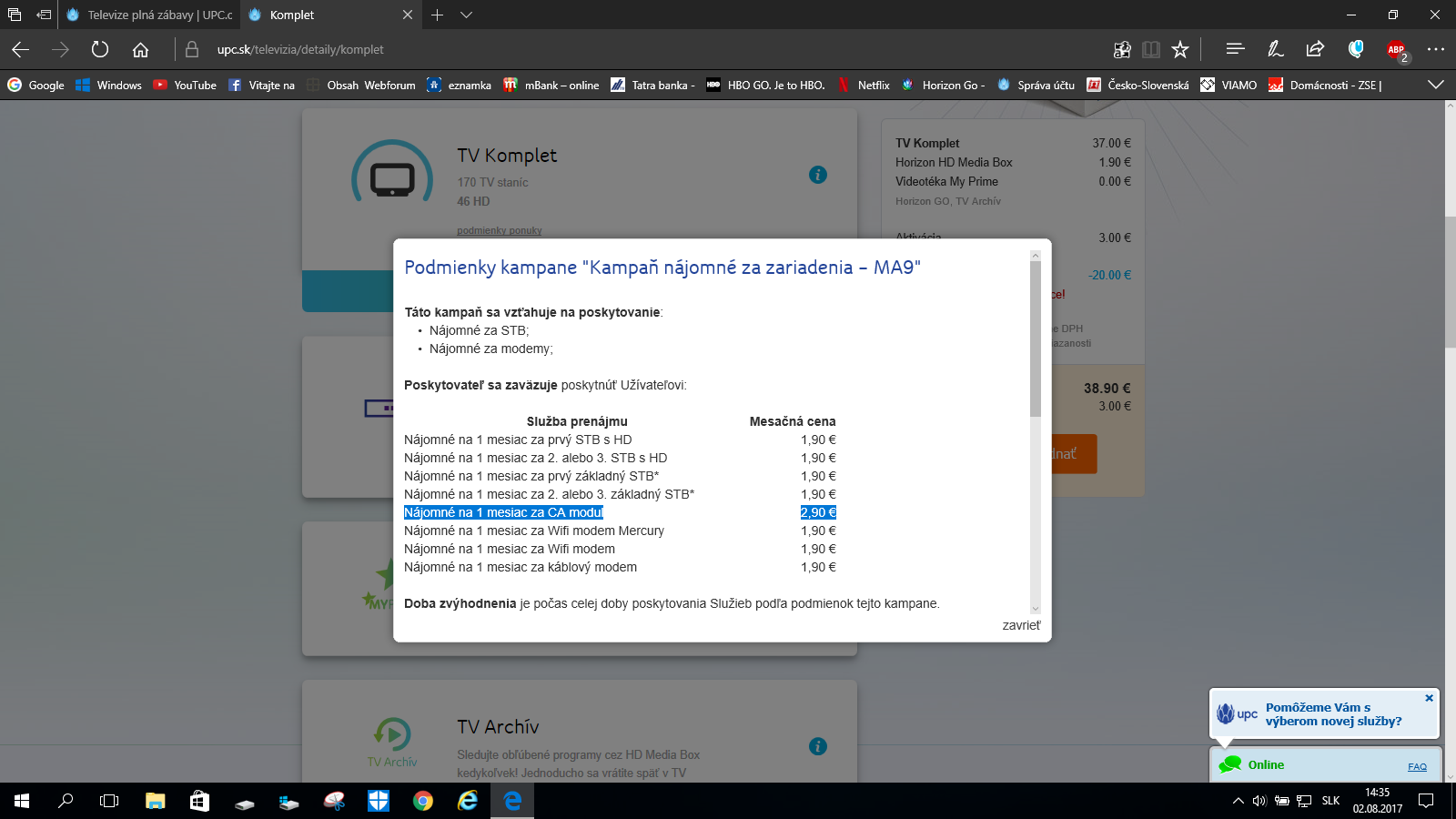Click TV Archív info icon
Image resolution: width=1456 pixels, height=819 pixels.
[818, 746]
